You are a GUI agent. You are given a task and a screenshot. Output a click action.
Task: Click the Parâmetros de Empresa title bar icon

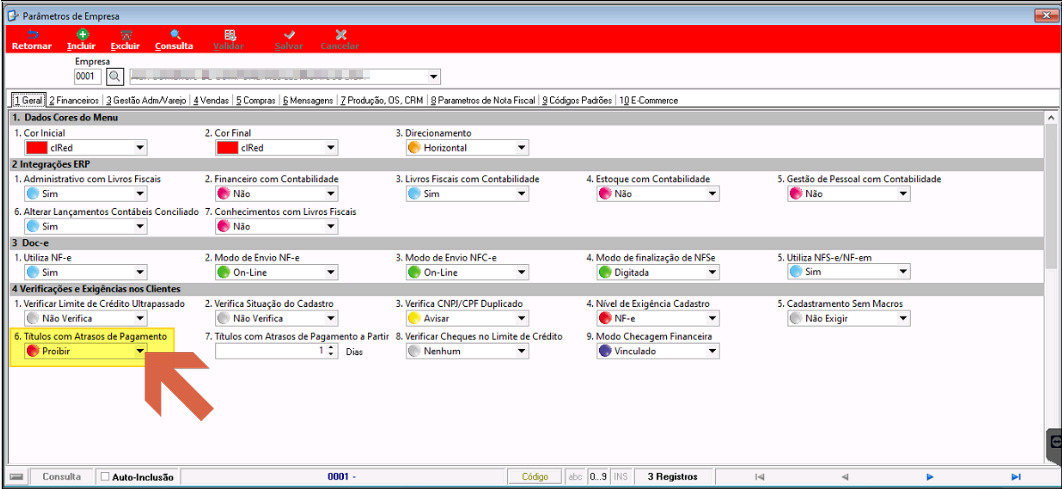[12, 15]
